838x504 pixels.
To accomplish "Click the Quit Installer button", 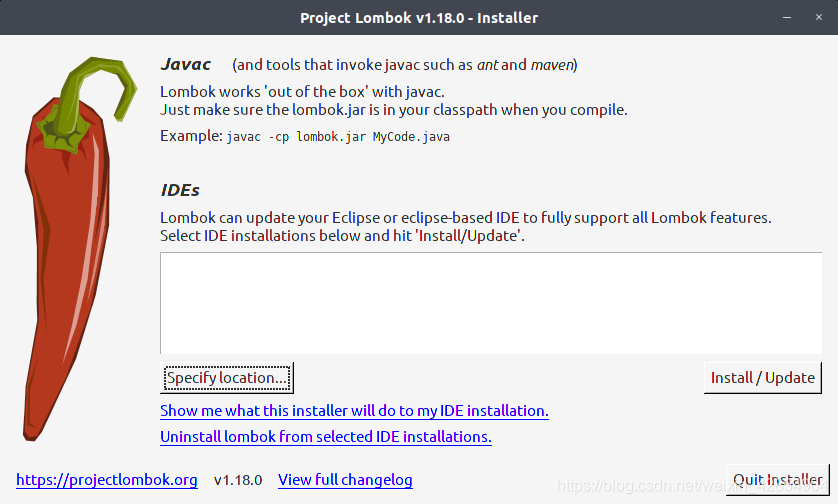I will [778, 480].
